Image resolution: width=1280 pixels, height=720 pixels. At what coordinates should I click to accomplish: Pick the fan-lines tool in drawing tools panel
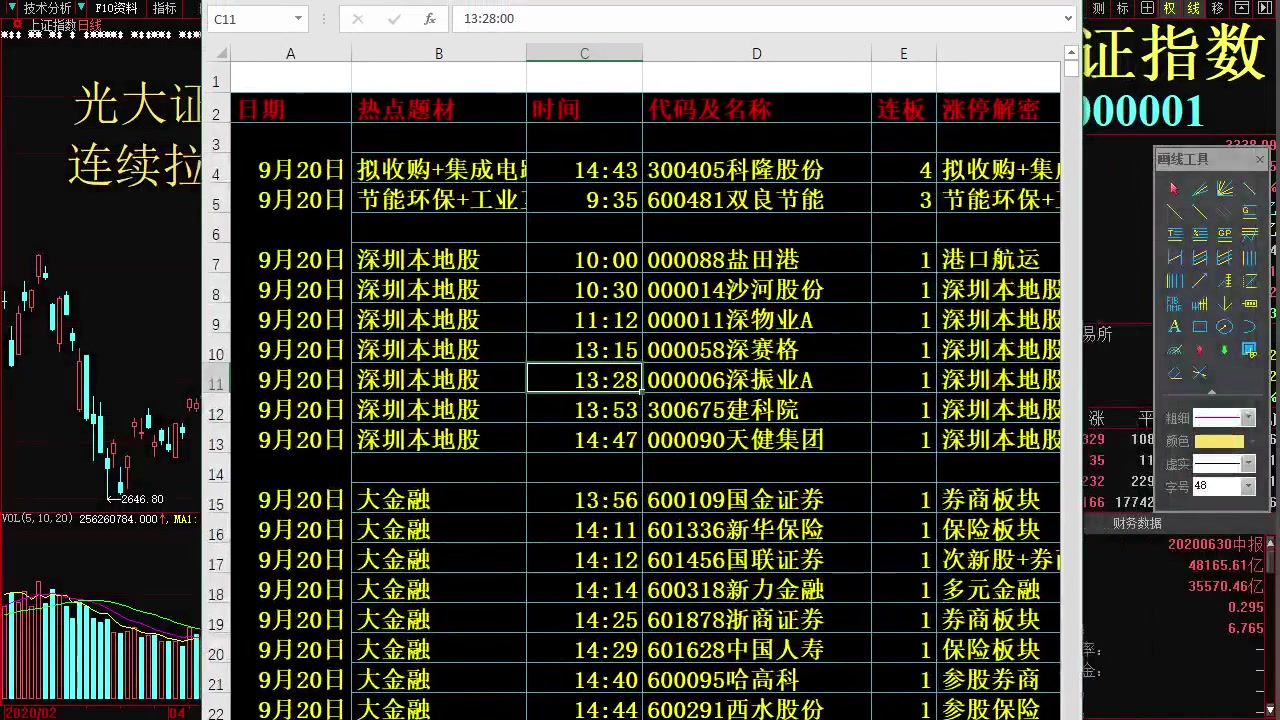[1224, 188]
